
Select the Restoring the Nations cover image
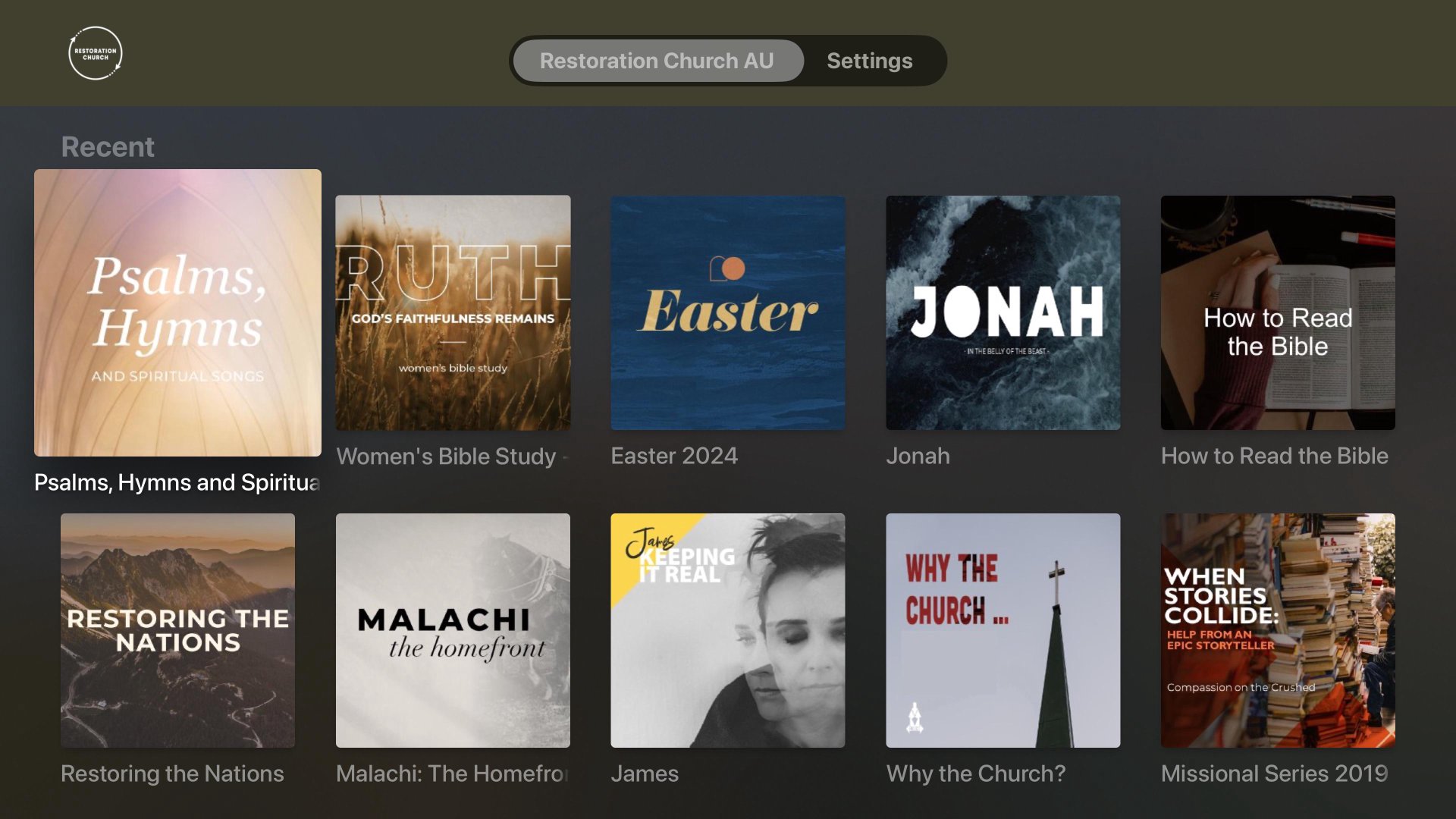point(177,630)
